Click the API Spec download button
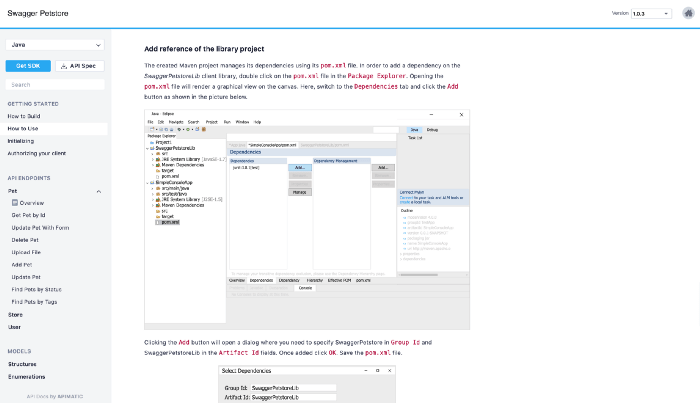This screenshot has height=403, width=700. coord(79,66)
